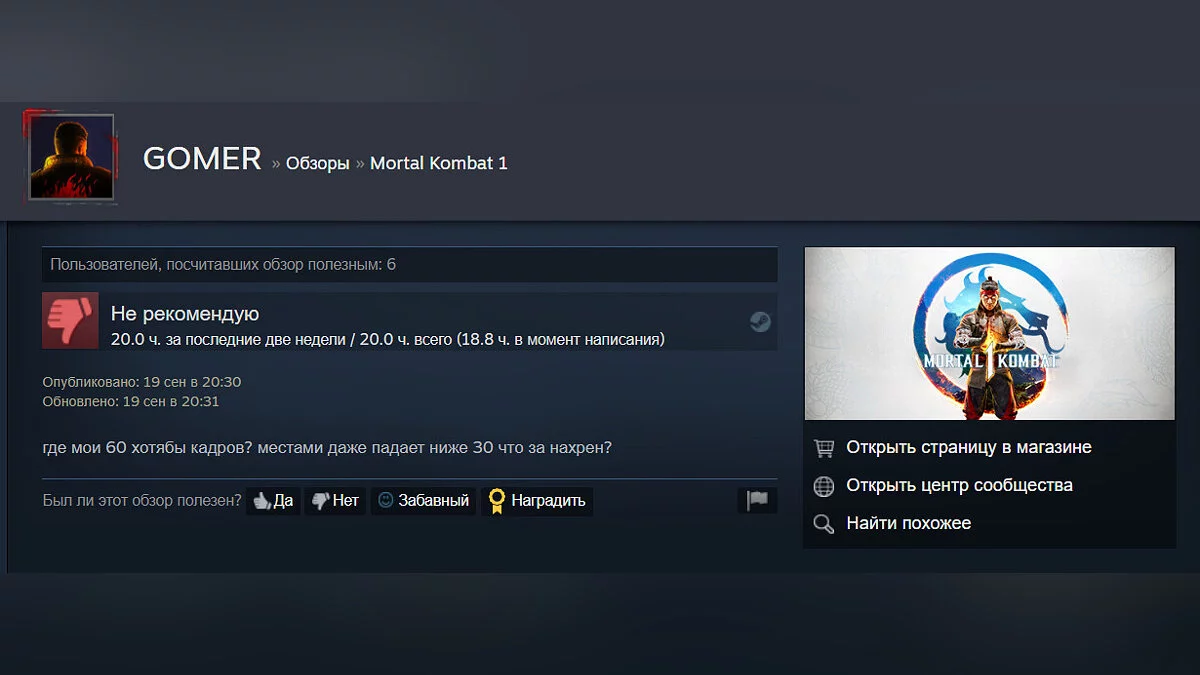Click the shopping cart icon
Image resolution: width=1200 pixels, height=675 pixels.
pos(824,448)
